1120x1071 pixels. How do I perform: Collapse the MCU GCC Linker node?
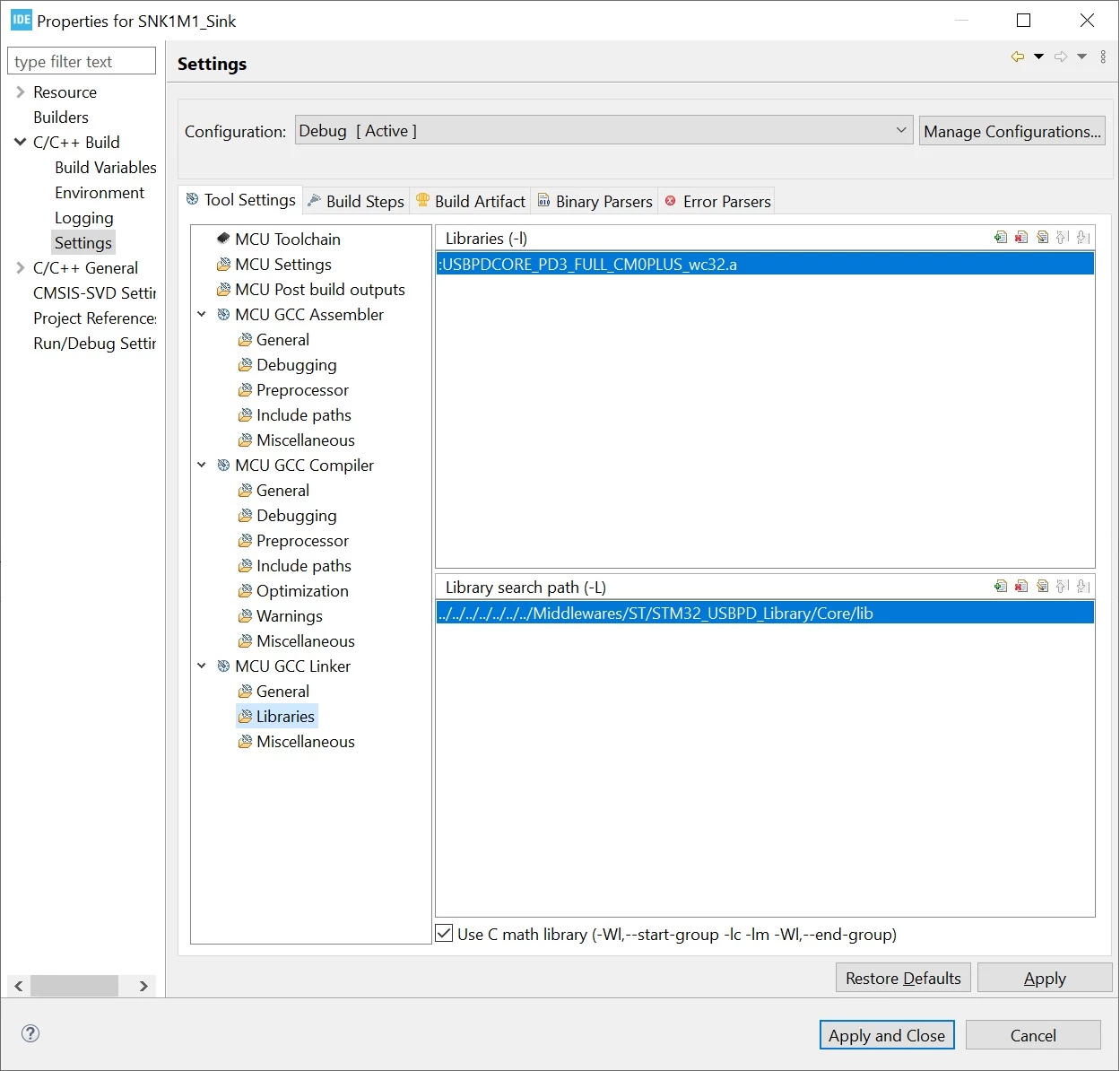202,666
